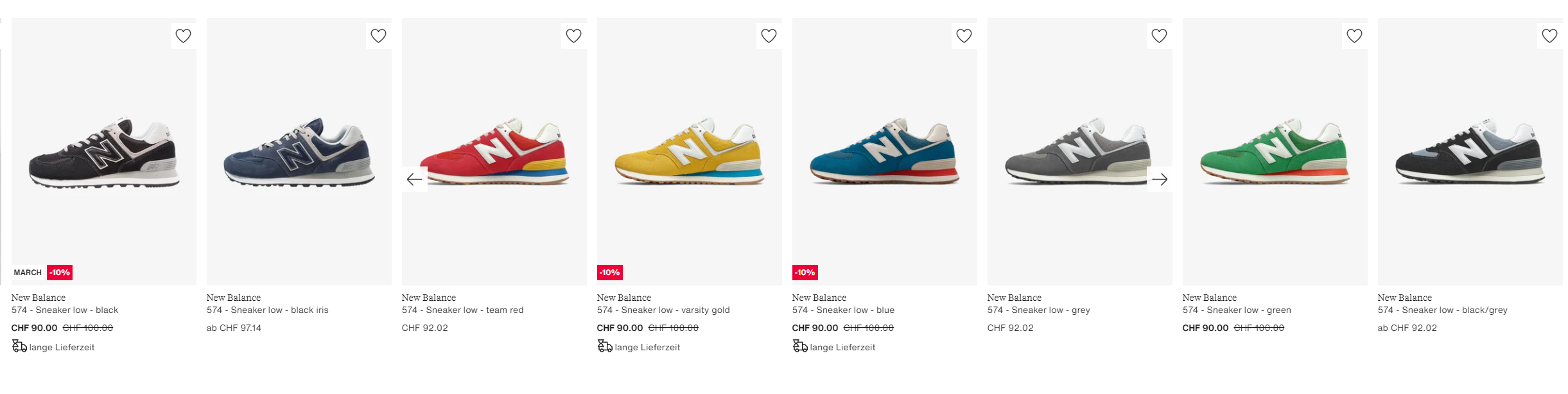Click the delivery truck icon under black sneaker

tap(19, 347)
